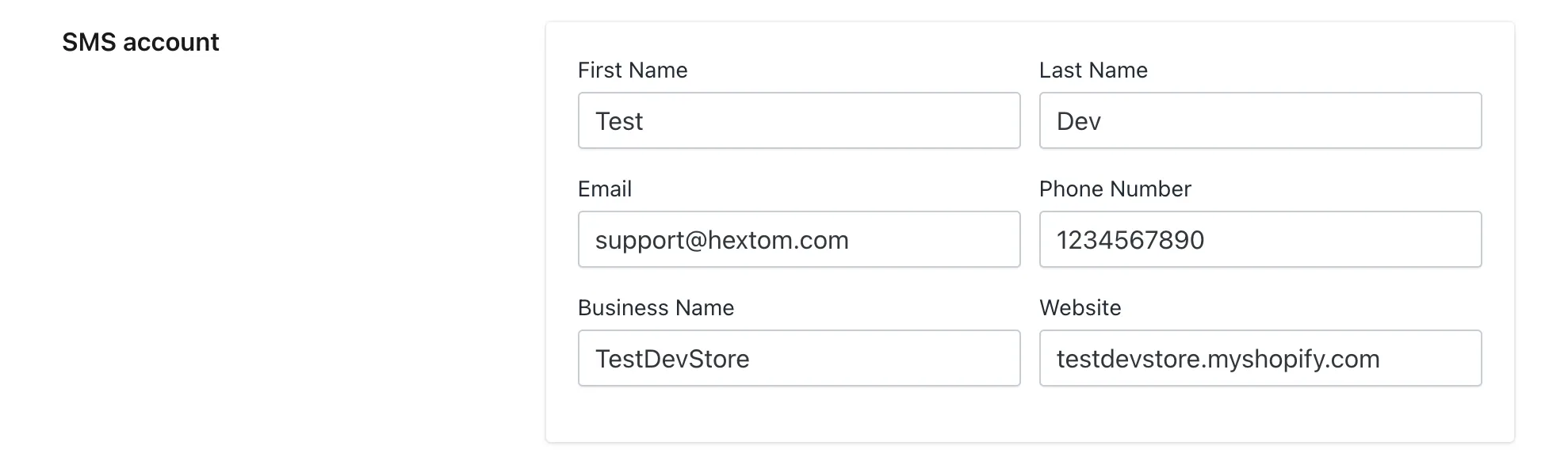Click the Website input field
Screen dimensions: 1568x461
tap(1260, 358)
